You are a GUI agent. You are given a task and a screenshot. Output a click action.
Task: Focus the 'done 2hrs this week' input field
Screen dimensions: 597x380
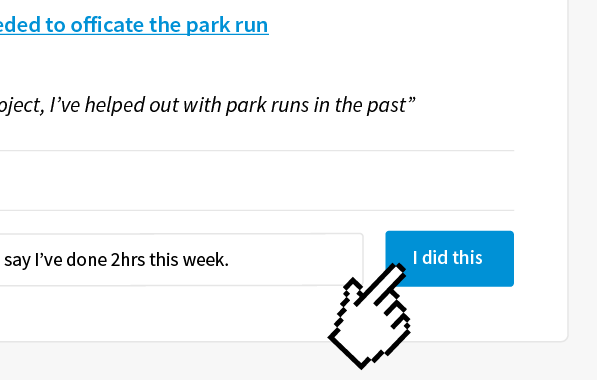pos(181,259)
